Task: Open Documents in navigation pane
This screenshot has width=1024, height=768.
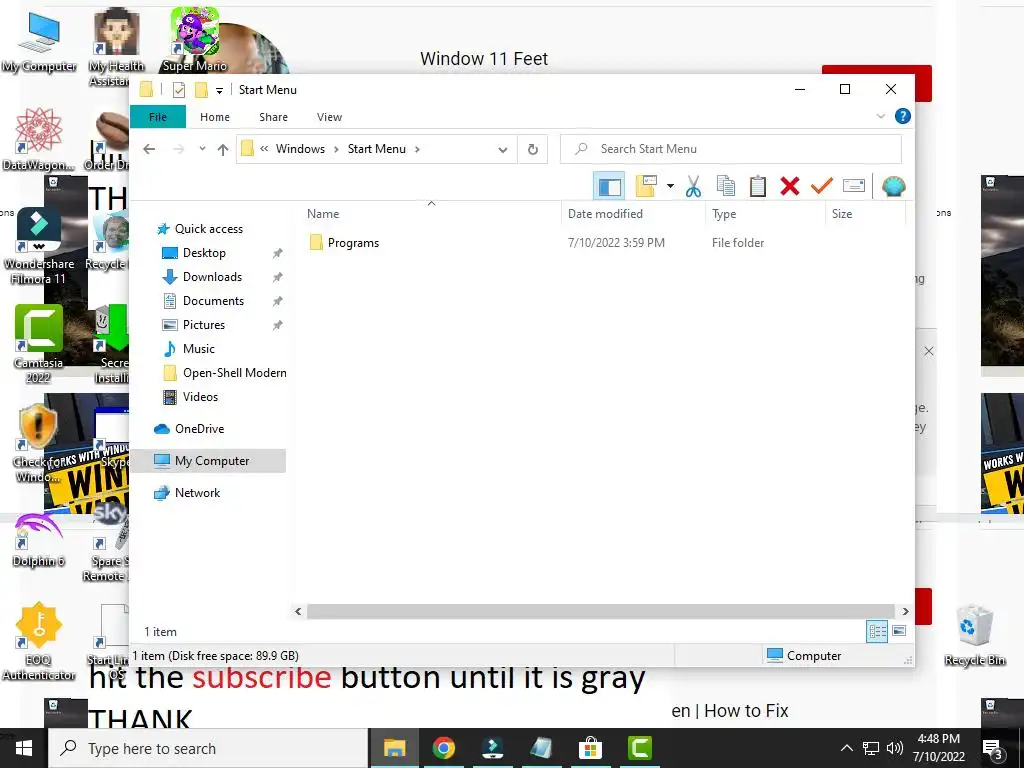Action: (213, 301)
